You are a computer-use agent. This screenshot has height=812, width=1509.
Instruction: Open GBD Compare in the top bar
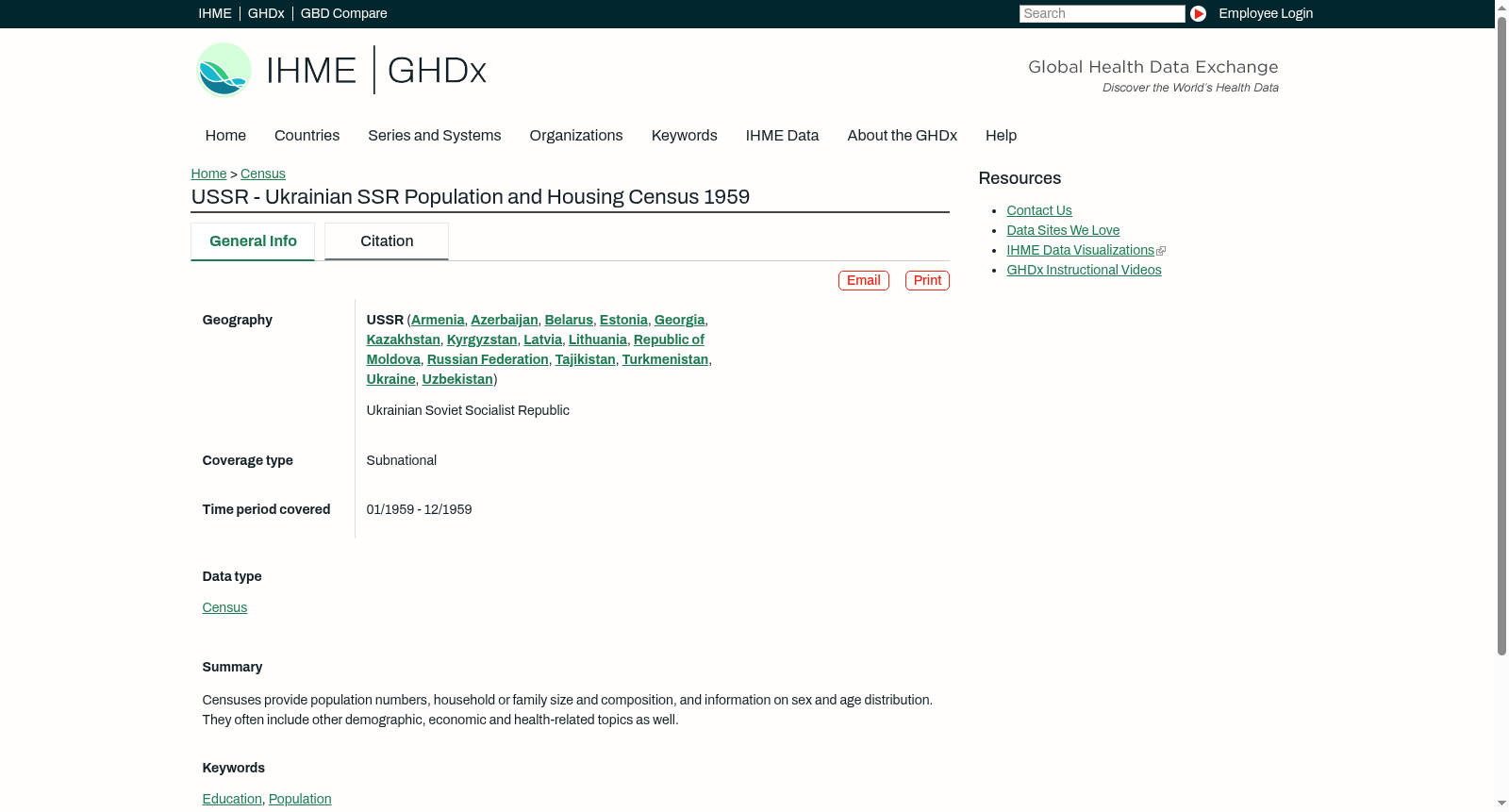point(344,13)
